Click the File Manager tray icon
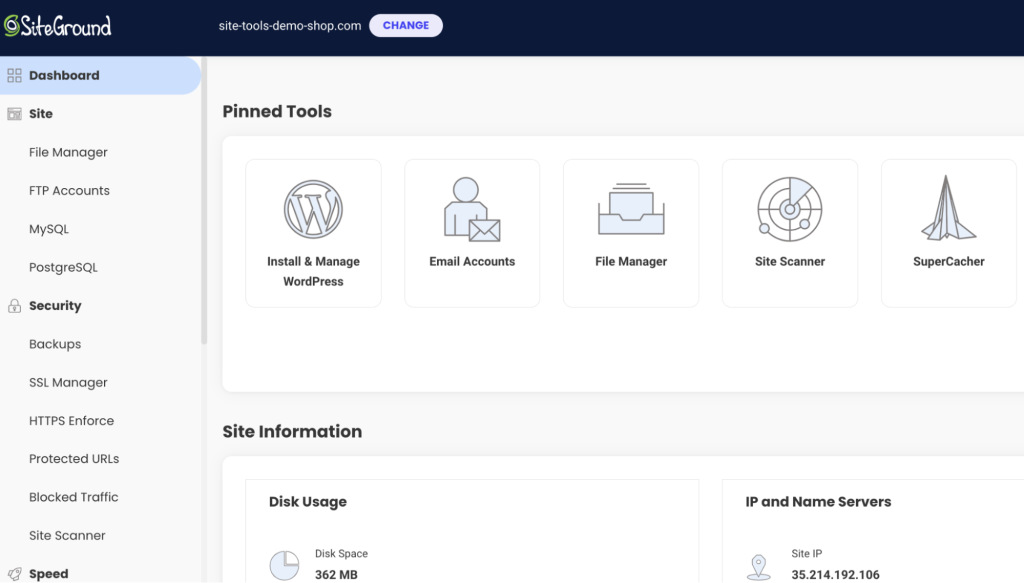1024x583 pixels. point(630,209)
